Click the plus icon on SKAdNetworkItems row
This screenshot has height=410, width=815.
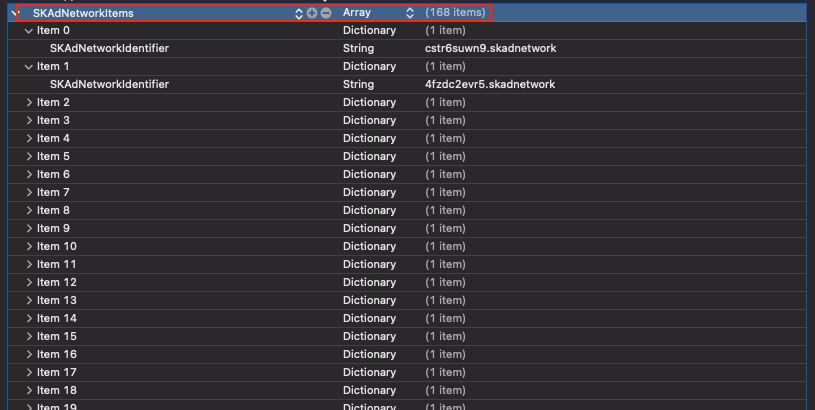(x=312, y=13)
